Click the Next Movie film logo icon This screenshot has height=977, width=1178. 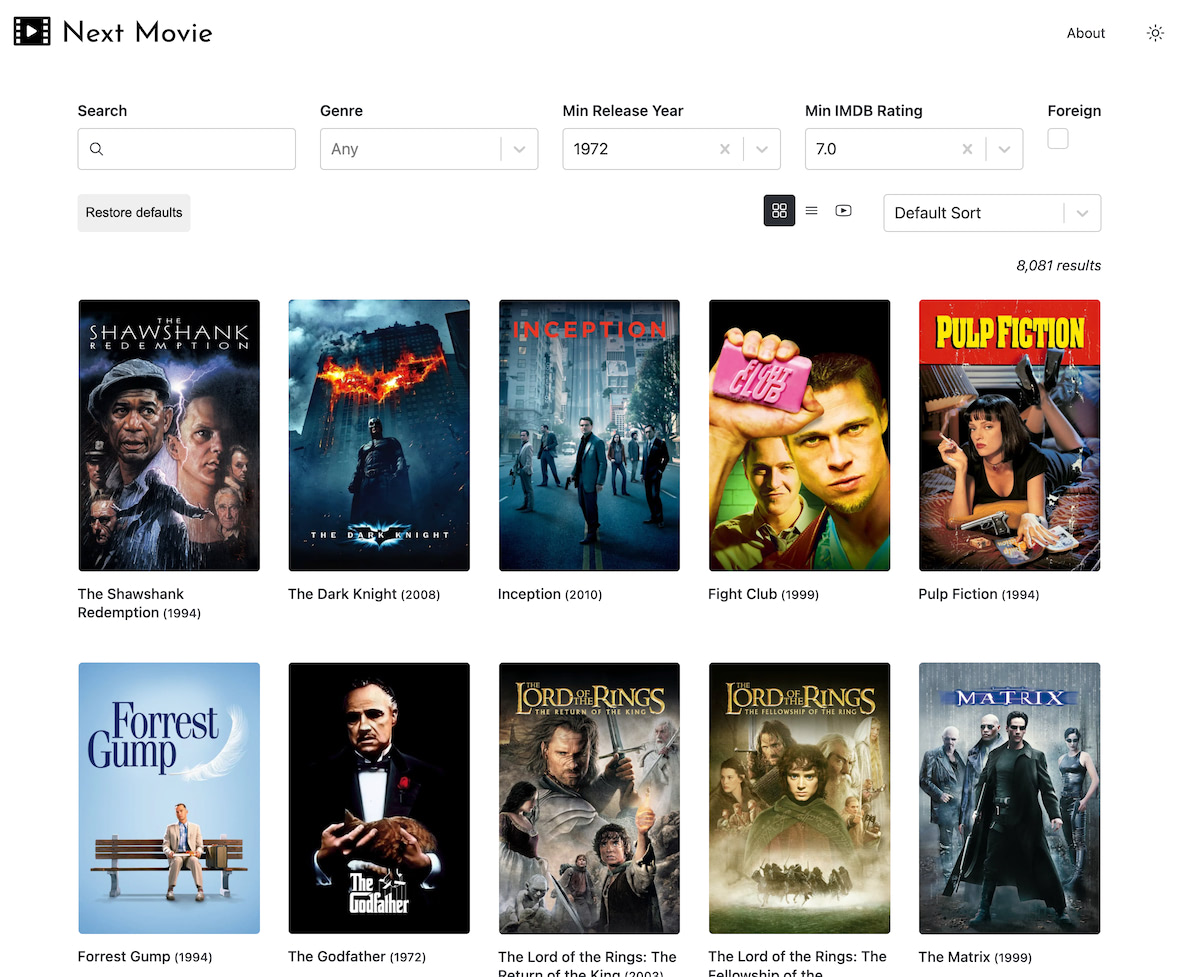[x=32, y=32]
